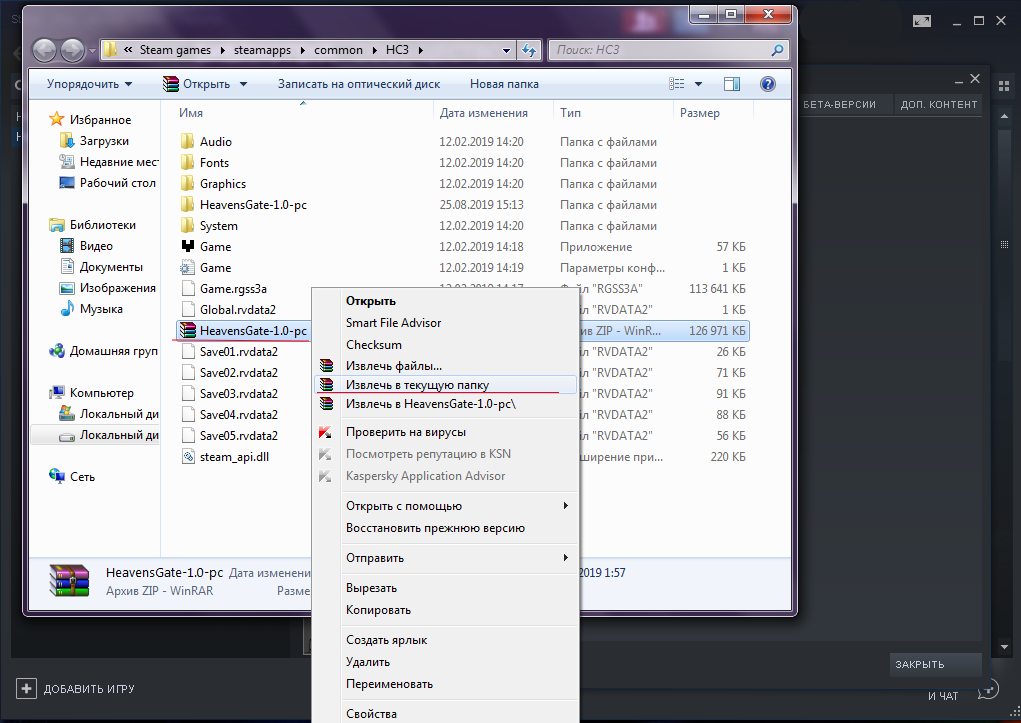The width and height of the screenshot is (1021, 723).
Task: Click the change view icon
Action: pos(677,84)
